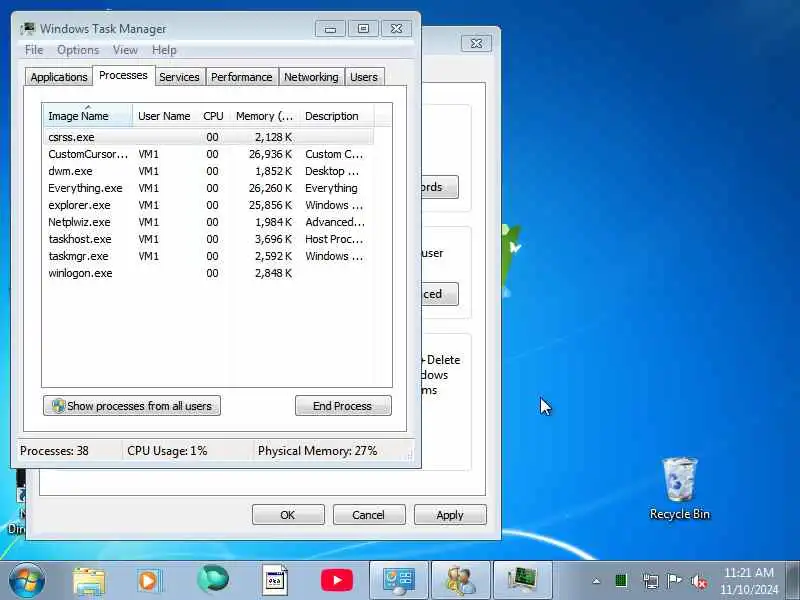Screen dimensions: 800x600
Task: Select the Everything.exe process
Action: (209, 188)
